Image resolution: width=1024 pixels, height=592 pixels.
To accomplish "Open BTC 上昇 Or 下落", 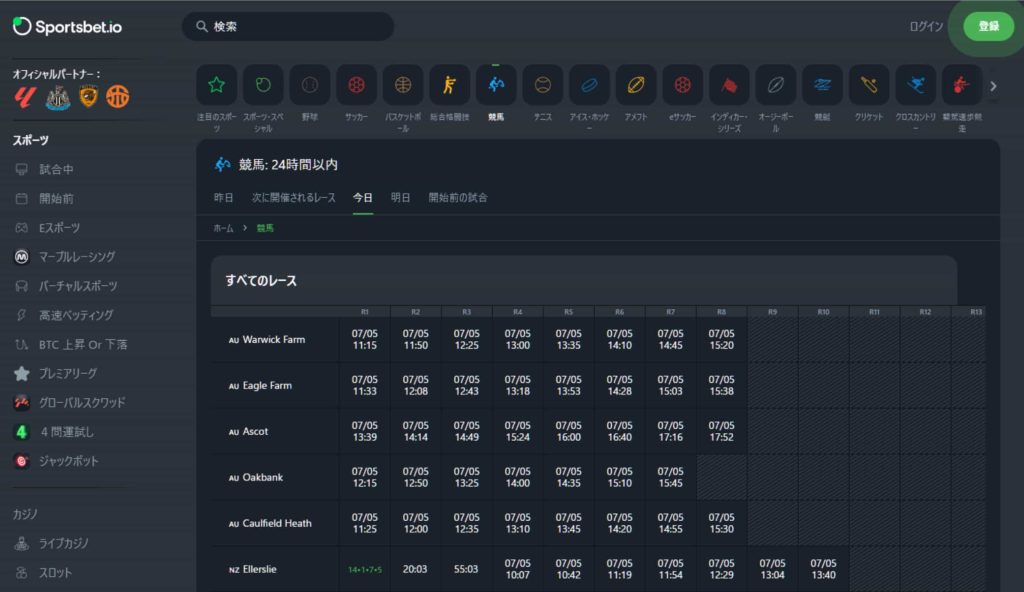I will [x=83, y=344].
